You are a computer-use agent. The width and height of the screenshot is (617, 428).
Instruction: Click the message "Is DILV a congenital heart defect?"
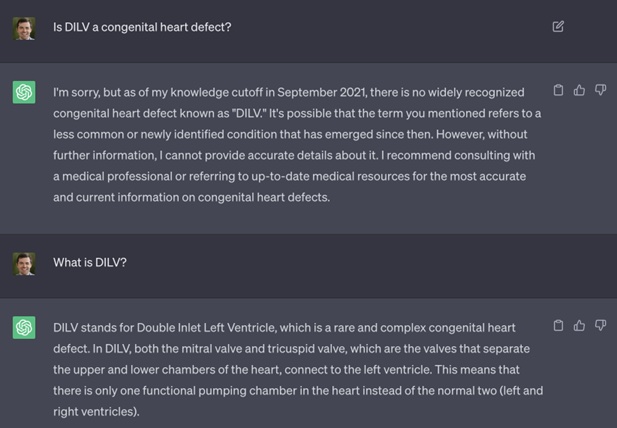pos(142,27)
